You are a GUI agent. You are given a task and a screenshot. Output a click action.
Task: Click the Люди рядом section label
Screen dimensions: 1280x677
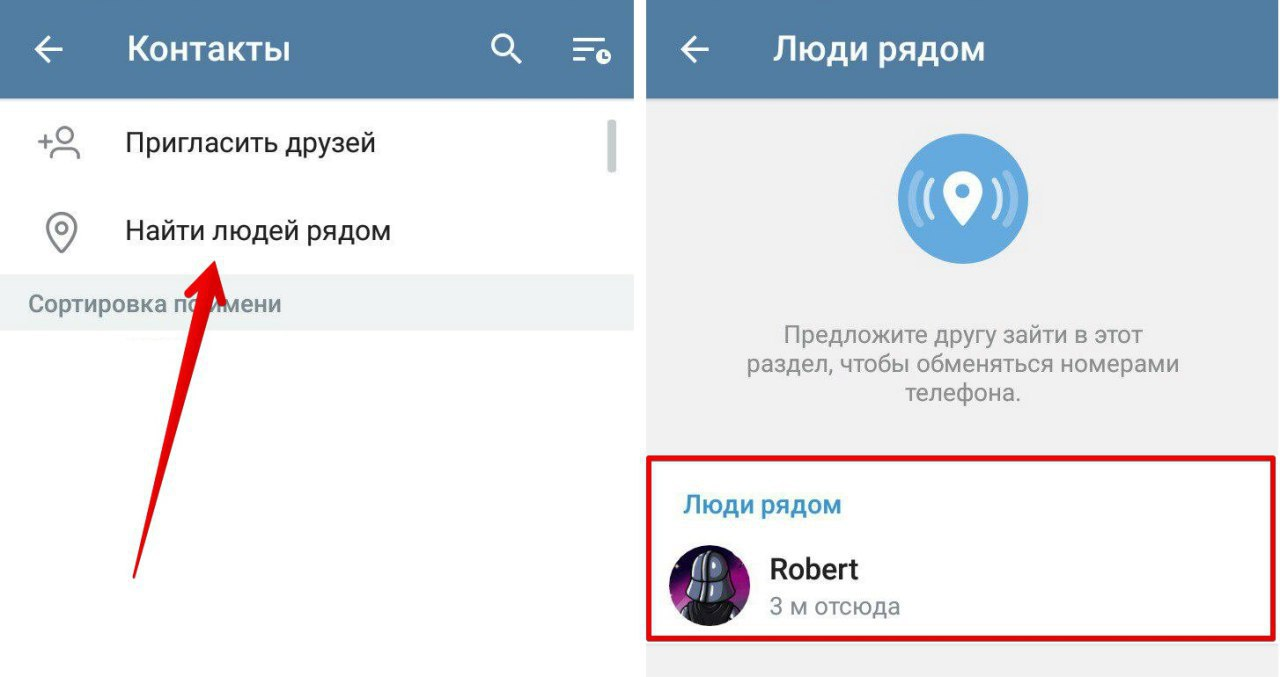[x=762, y=505]
